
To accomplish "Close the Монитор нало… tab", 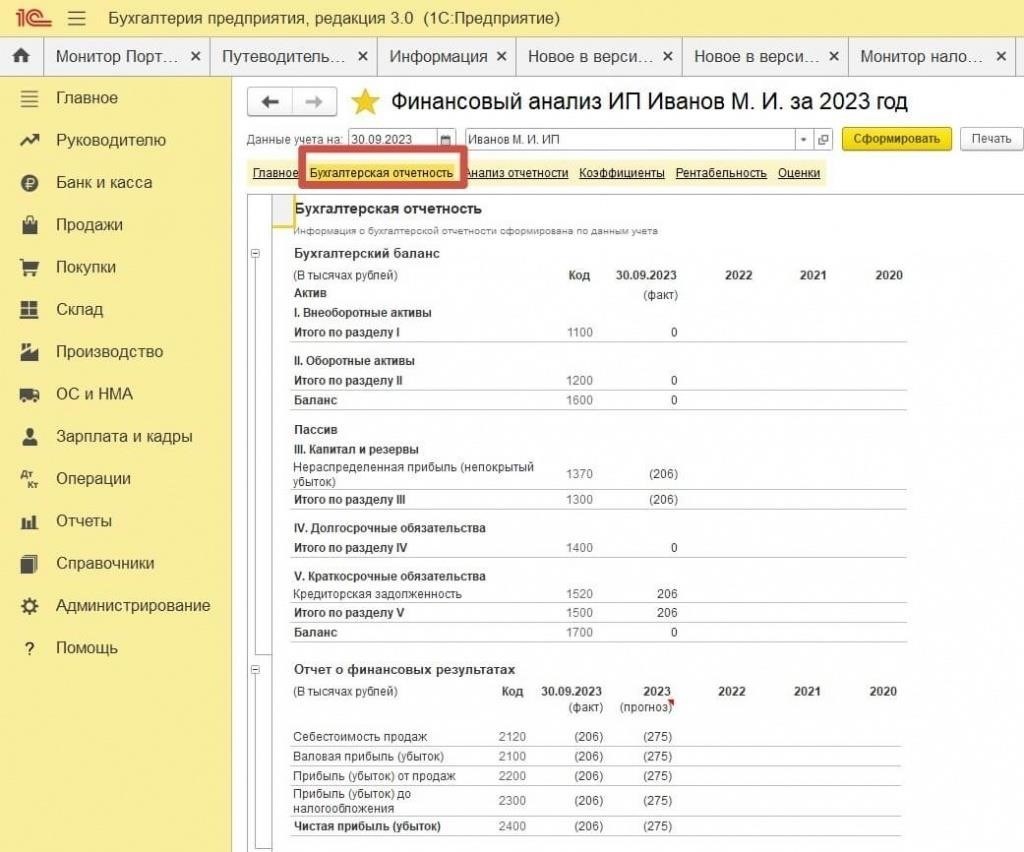I will point(1001,57).
